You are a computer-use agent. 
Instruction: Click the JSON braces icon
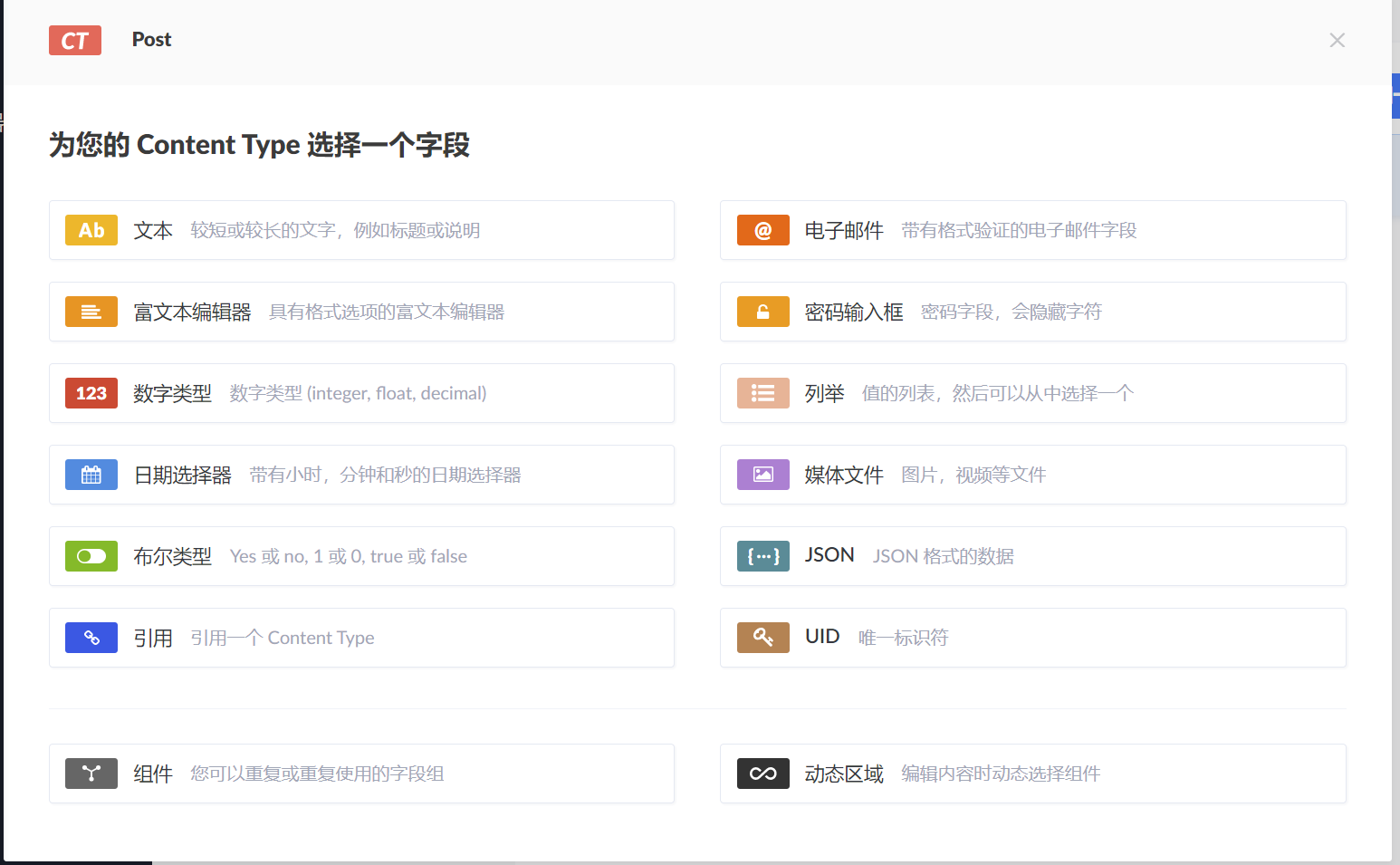tap(763, 556)
